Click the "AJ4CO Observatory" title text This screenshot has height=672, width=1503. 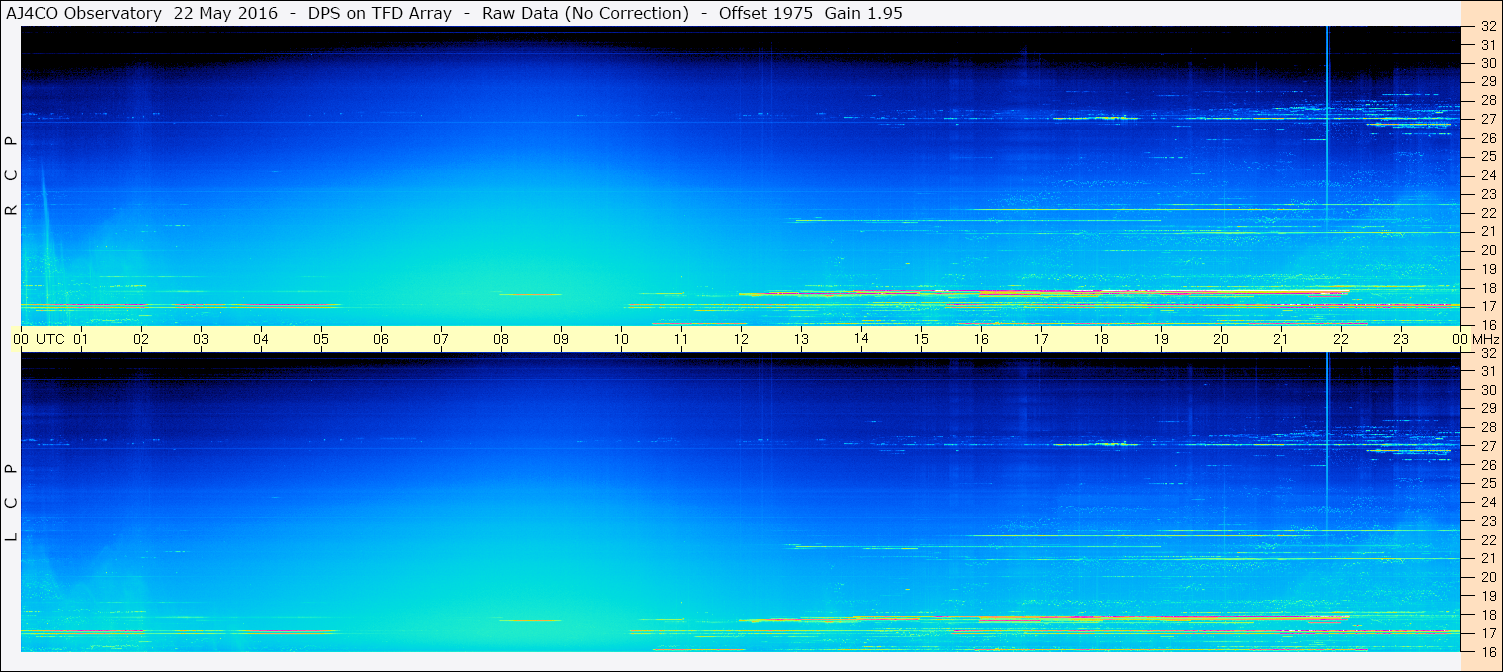tap(85, 13)
